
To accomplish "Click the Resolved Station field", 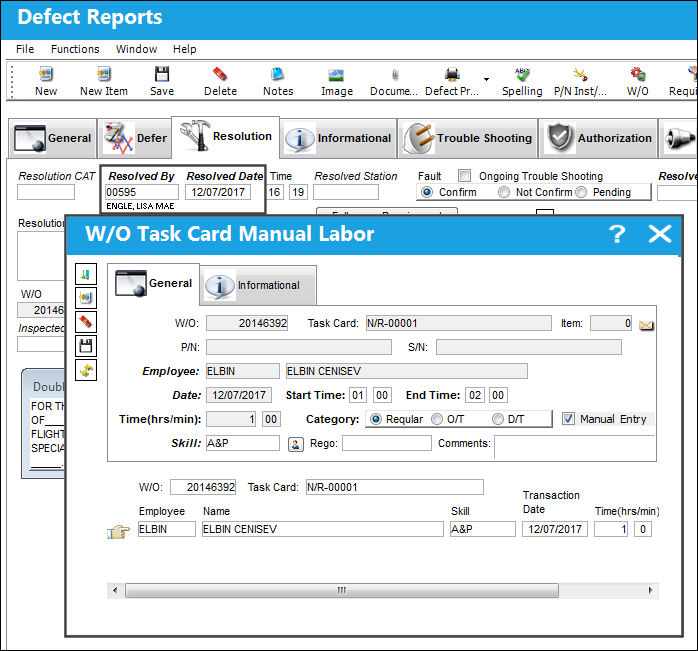I will point(345,192).
